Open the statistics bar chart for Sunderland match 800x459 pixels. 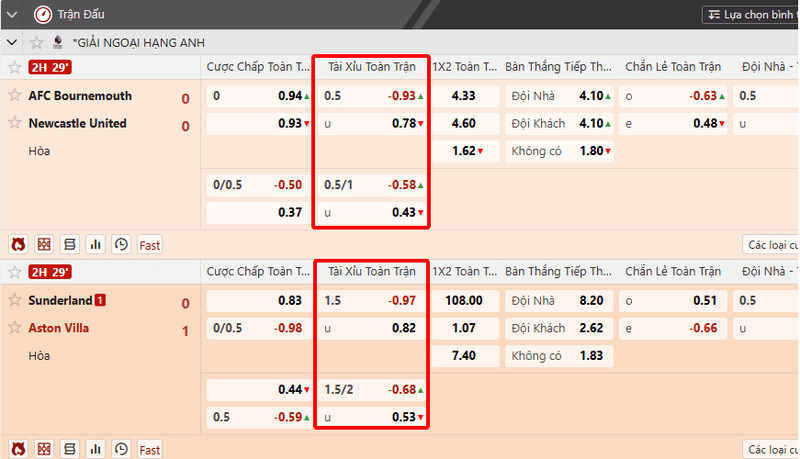(96, 449)
